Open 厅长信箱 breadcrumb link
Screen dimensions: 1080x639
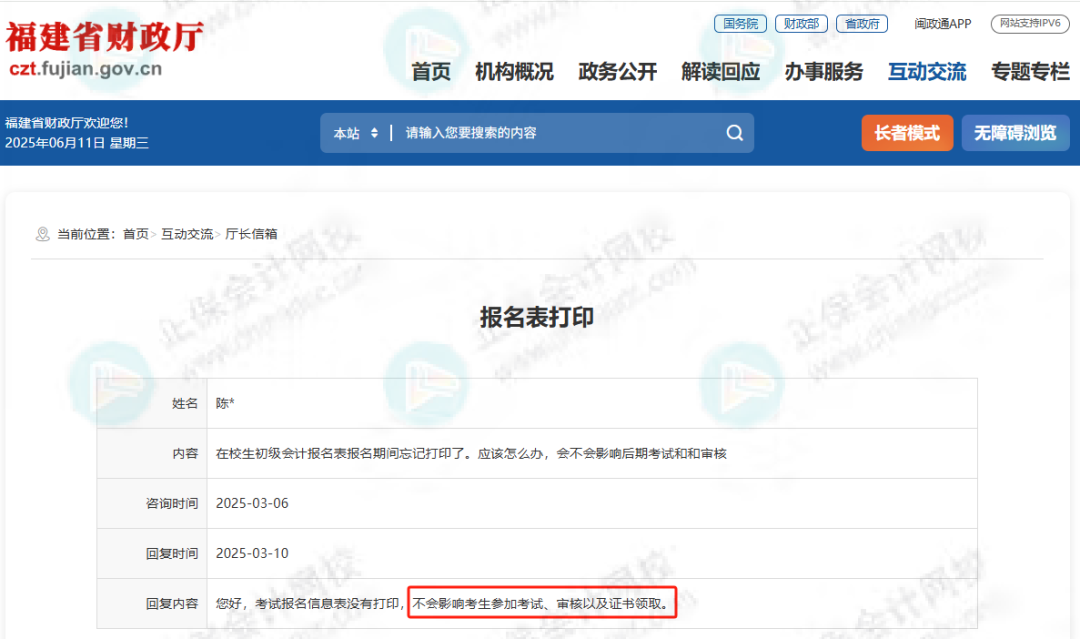(x=253, y=232)
